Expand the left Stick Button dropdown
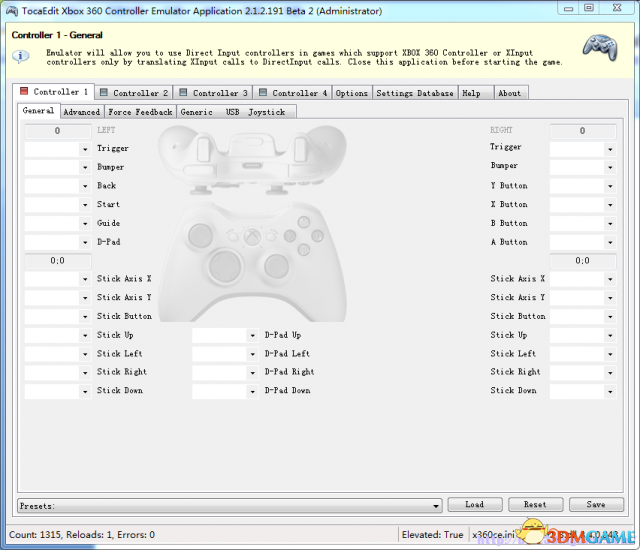This screenshot has height=550, width=640. click(x=85, y=317)
